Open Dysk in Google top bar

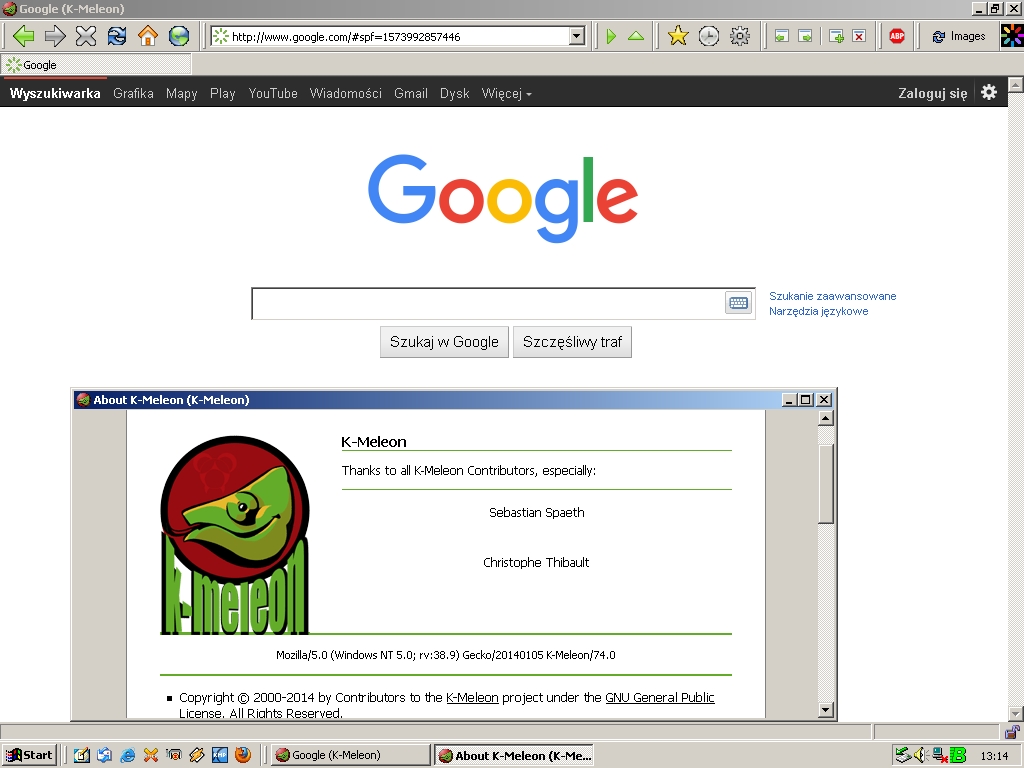(x=455, y=93)
